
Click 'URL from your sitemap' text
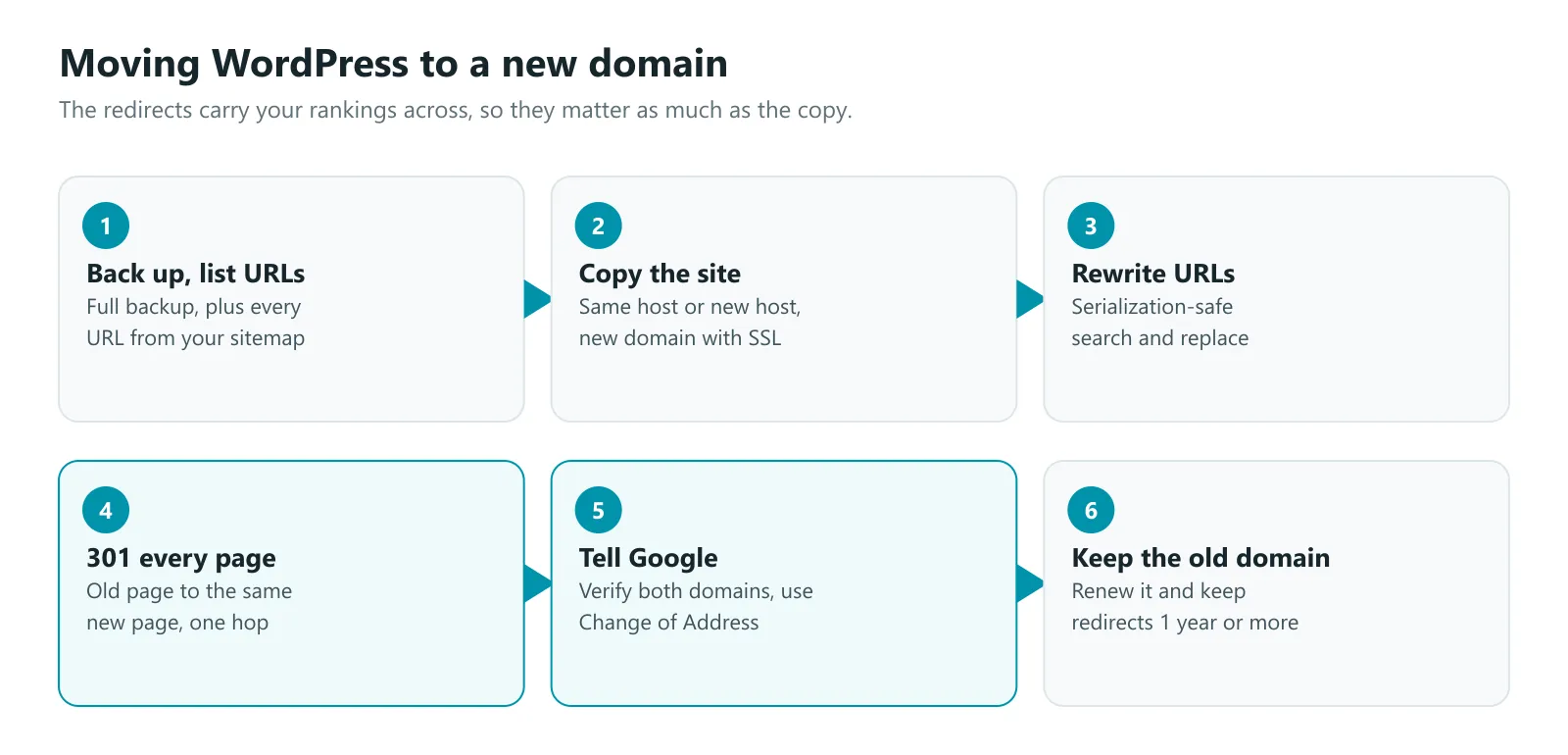point(196,338)
